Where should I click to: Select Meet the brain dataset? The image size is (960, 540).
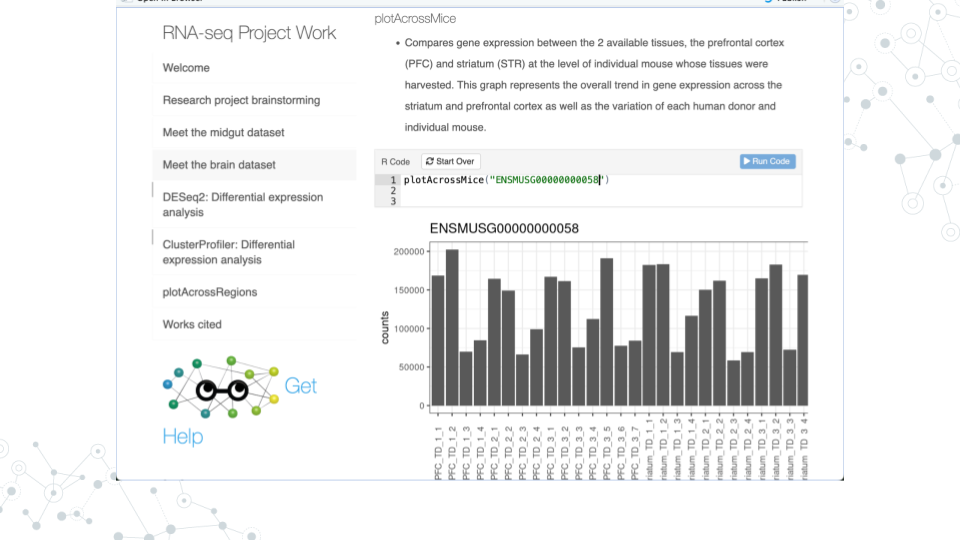219,164
